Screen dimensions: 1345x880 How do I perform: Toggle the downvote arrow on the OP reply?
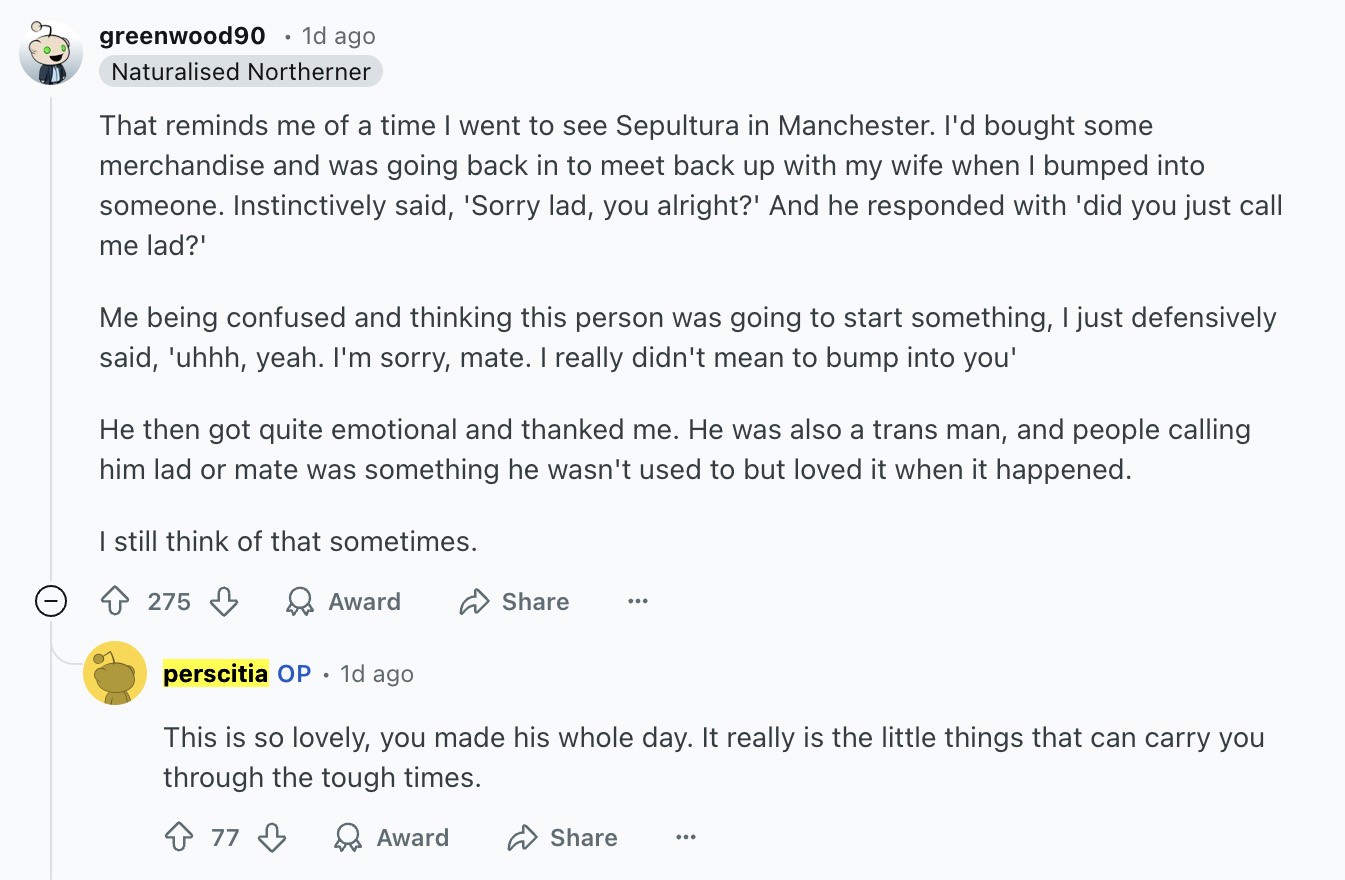[x=272, y=837]
